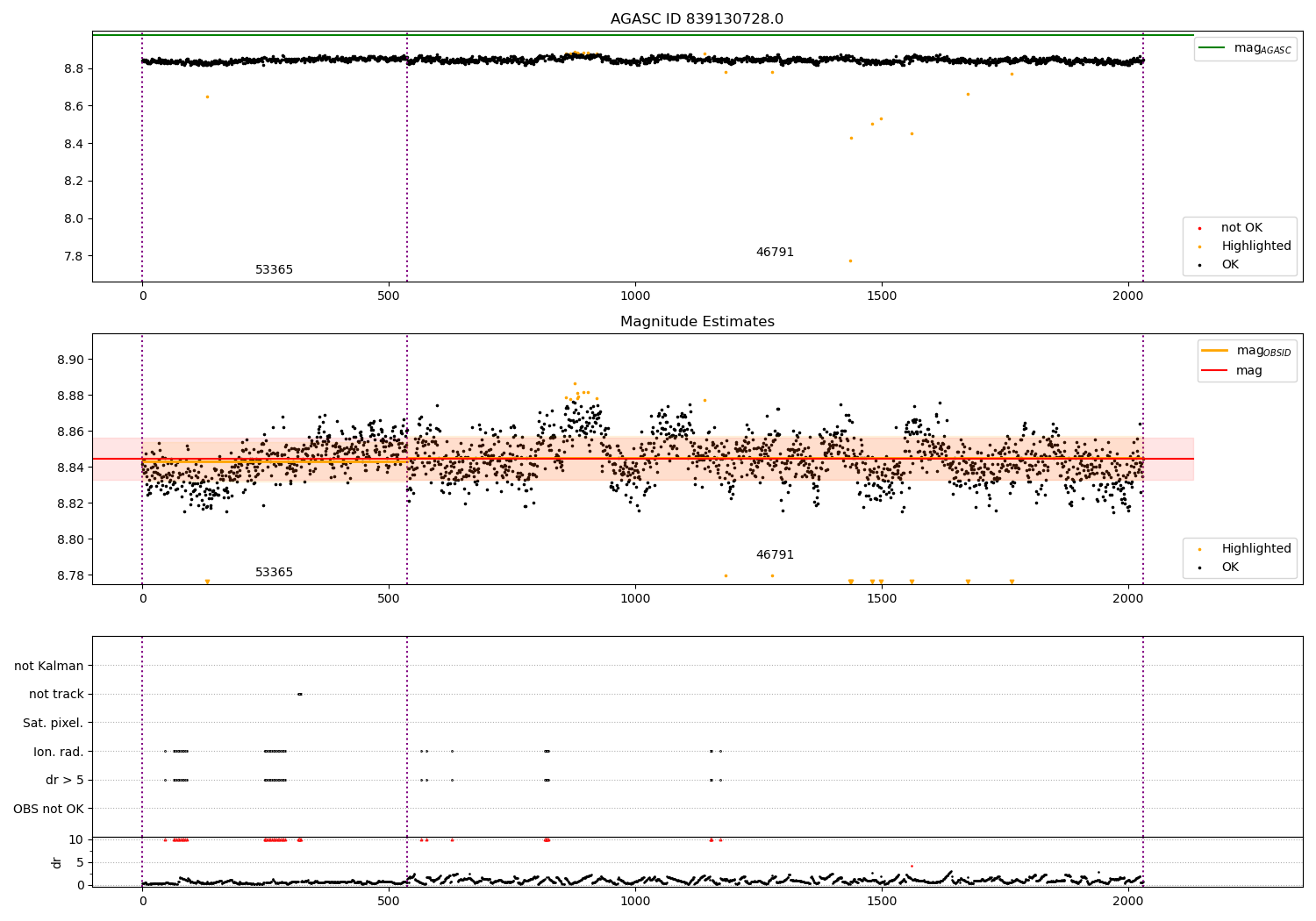Select the green mag AGASC legend entry
This screenshot has height=921, width=1316.
[x=1246, y=48]
